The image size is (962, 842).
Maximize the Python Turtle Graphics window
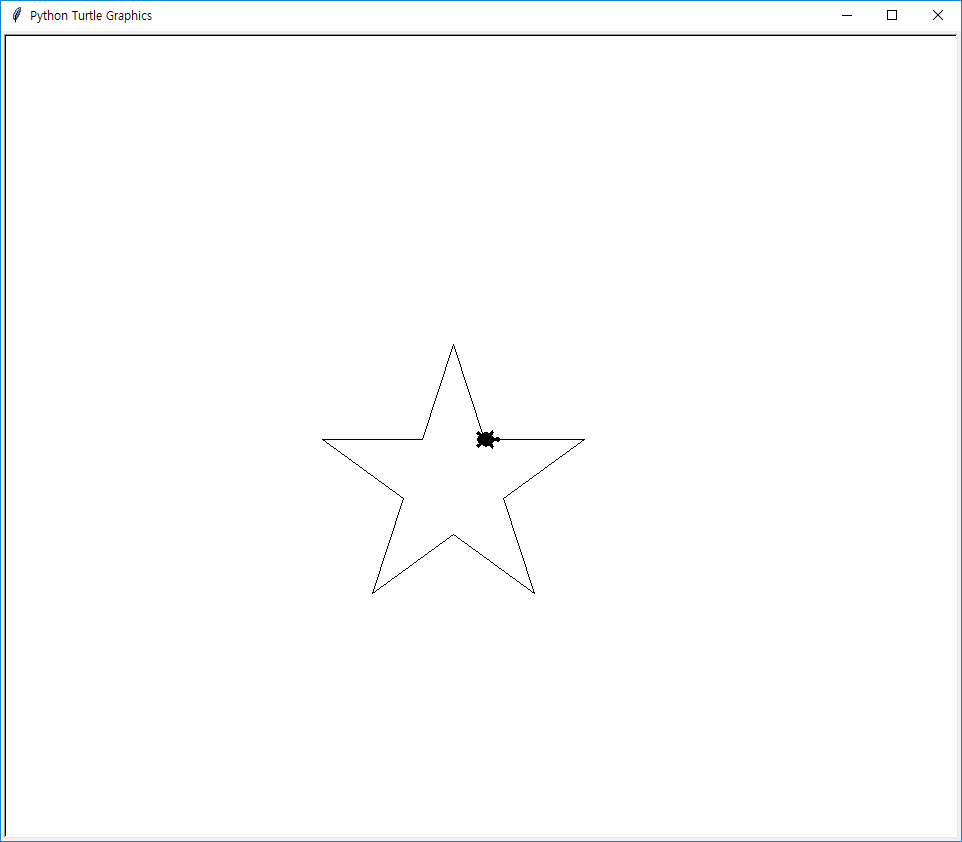pyautogui.click(x=892, y=15)
